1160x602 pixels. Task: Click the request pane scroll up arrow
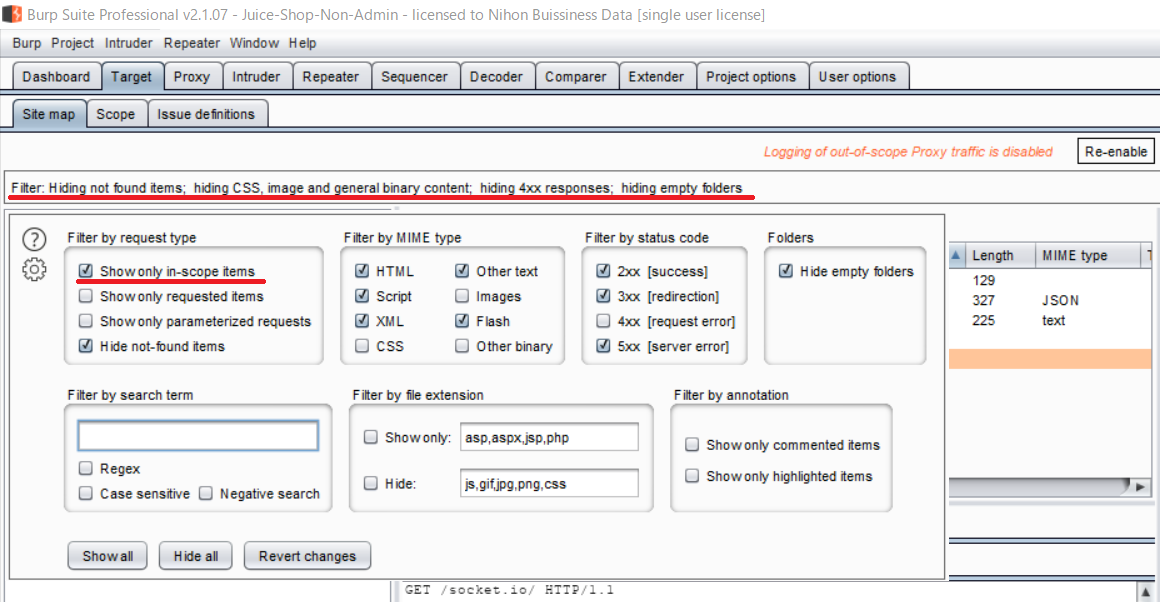[1145, 592]
